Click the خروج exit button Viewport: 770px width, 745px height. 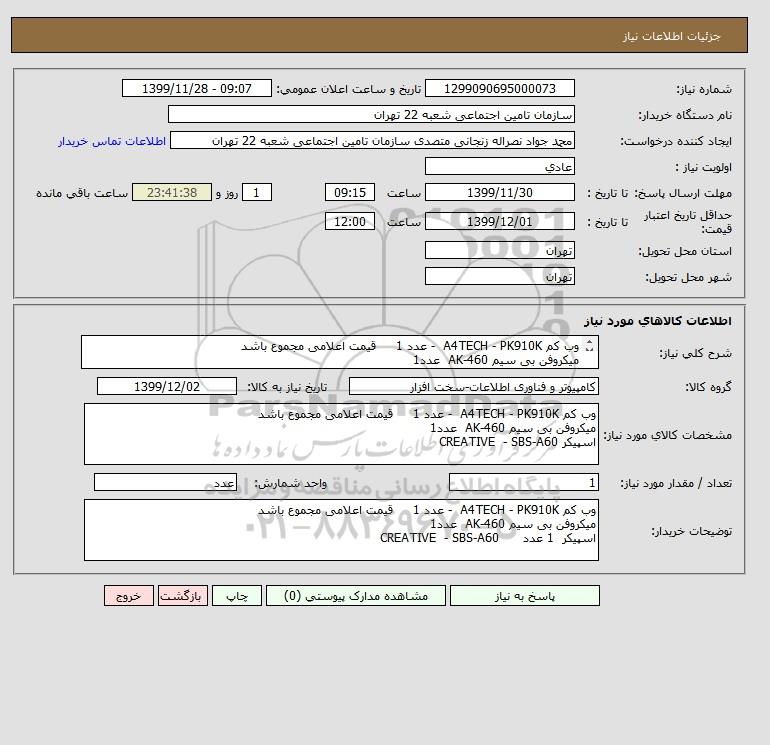129,596
